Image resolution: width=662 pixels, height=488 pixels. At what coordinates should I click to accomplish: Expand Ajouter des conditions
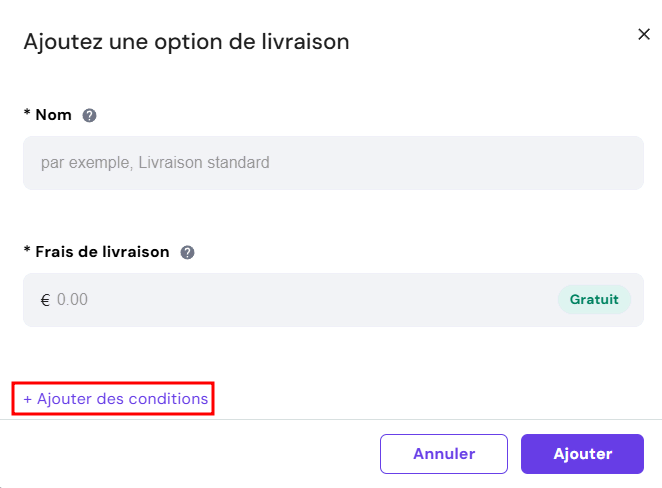click(116, 399)
